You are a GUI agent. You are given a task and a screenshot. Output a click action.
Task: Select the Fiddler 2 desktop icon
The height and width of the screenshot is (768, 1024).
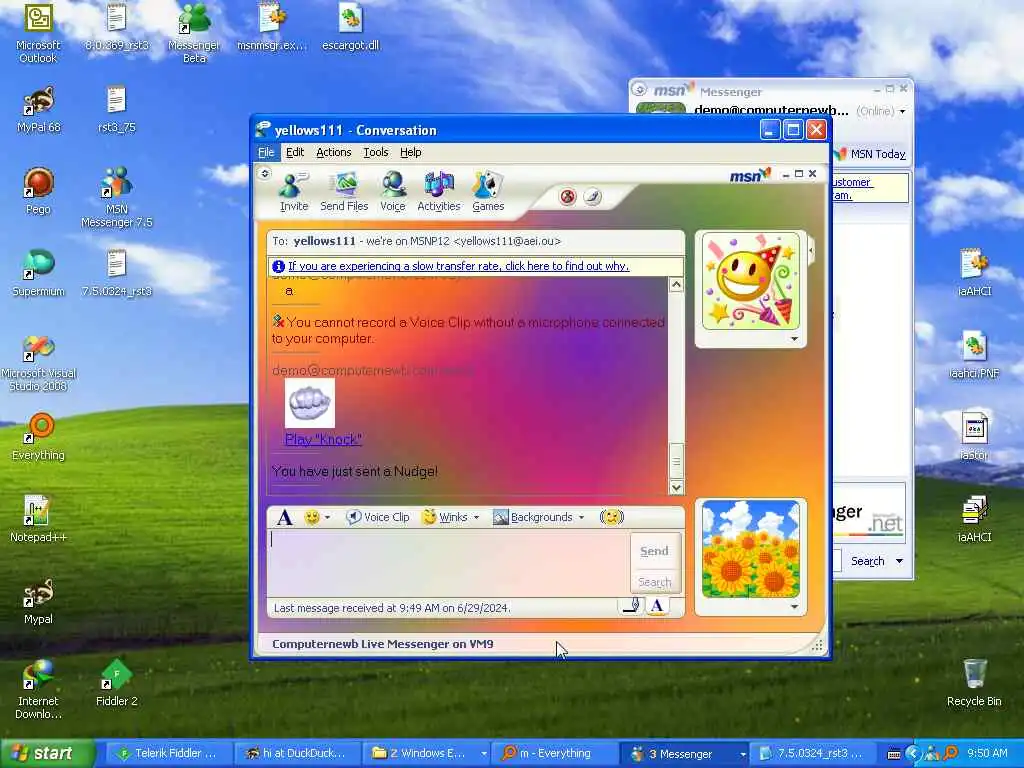(x=117, y=683)
